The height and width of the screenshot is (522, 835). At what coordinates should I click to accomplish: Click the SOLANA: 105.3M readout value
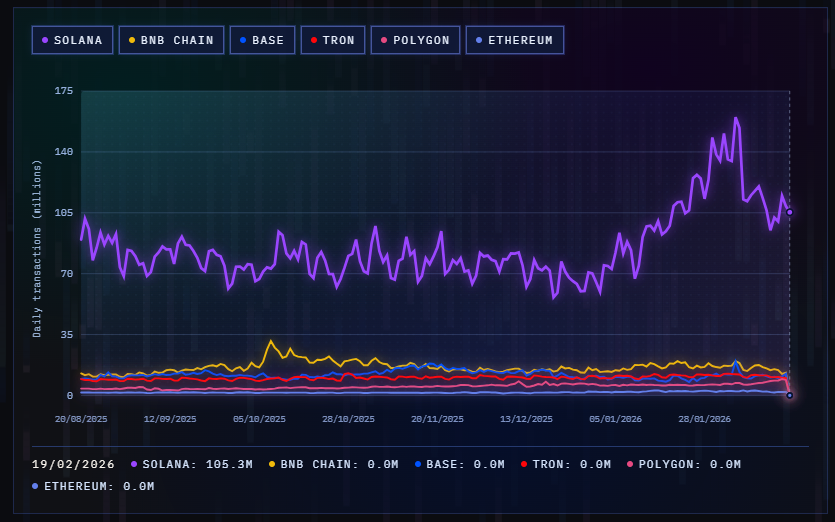pos(190,464)
